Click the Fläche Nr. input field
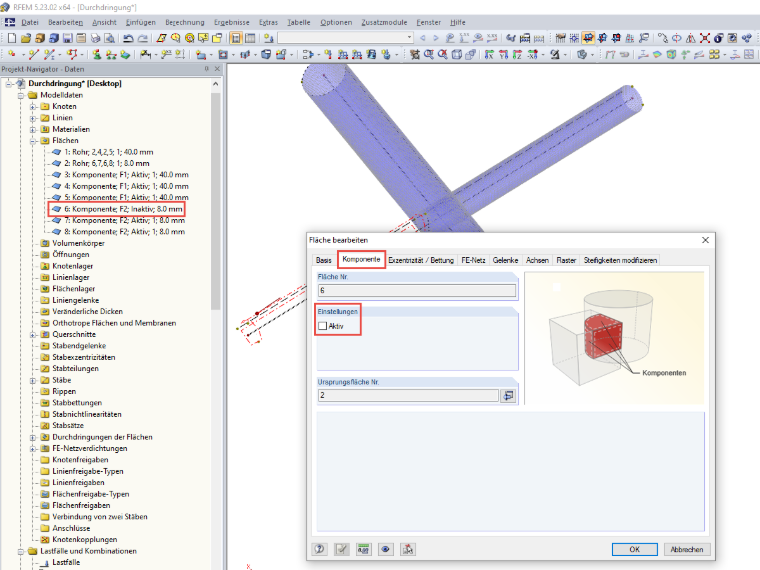Viewport: 760px width, 570px height. [417, 290]
